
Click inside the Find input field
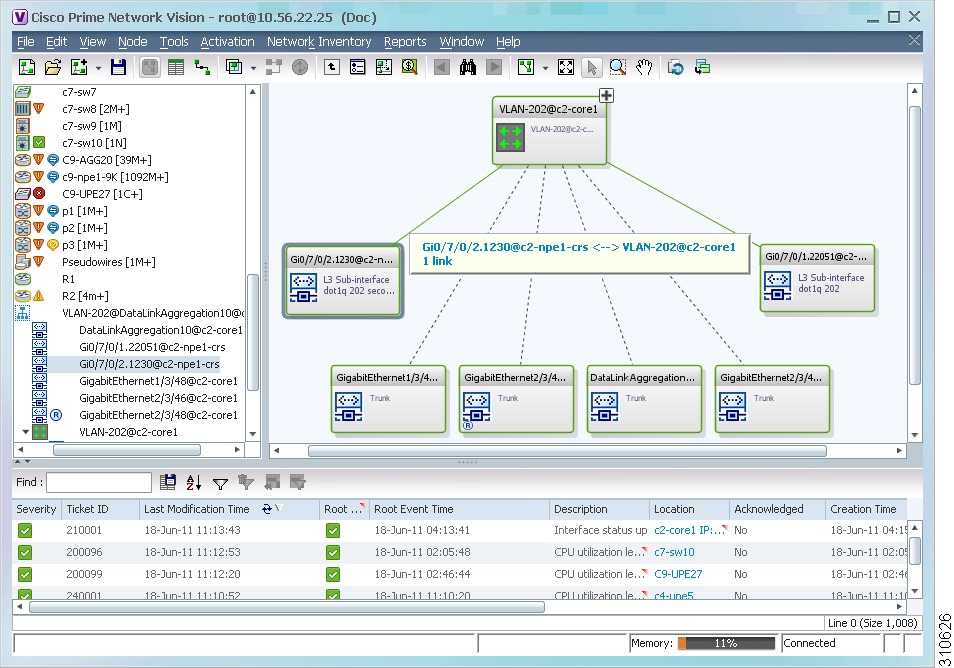tap(99, 482)
